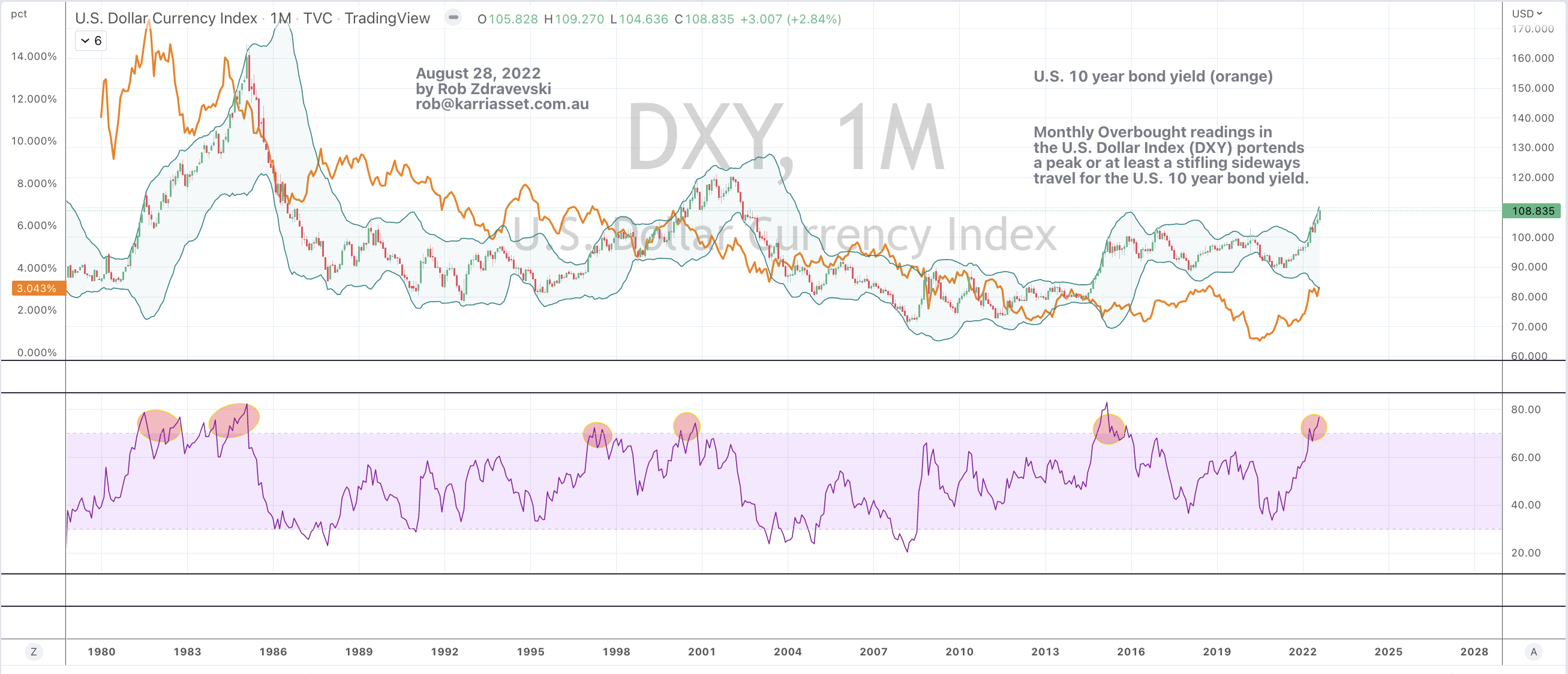1568x674 pixels.
Task: Toggle the A auto-scale button
Action: coord(1533,651)
